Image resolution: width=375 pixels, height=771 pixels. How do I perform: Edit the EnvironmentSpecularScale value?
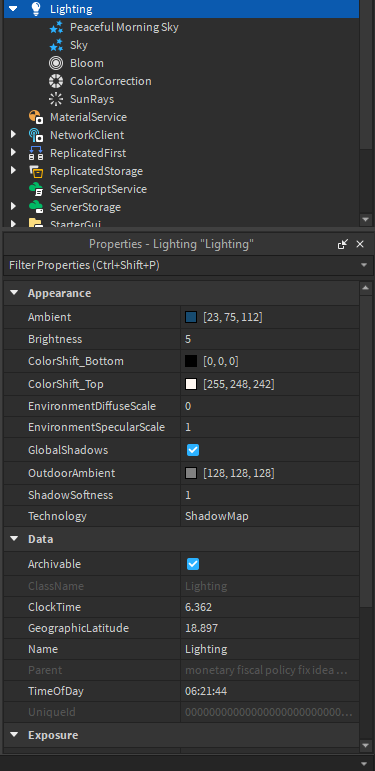tap(269, 427)
